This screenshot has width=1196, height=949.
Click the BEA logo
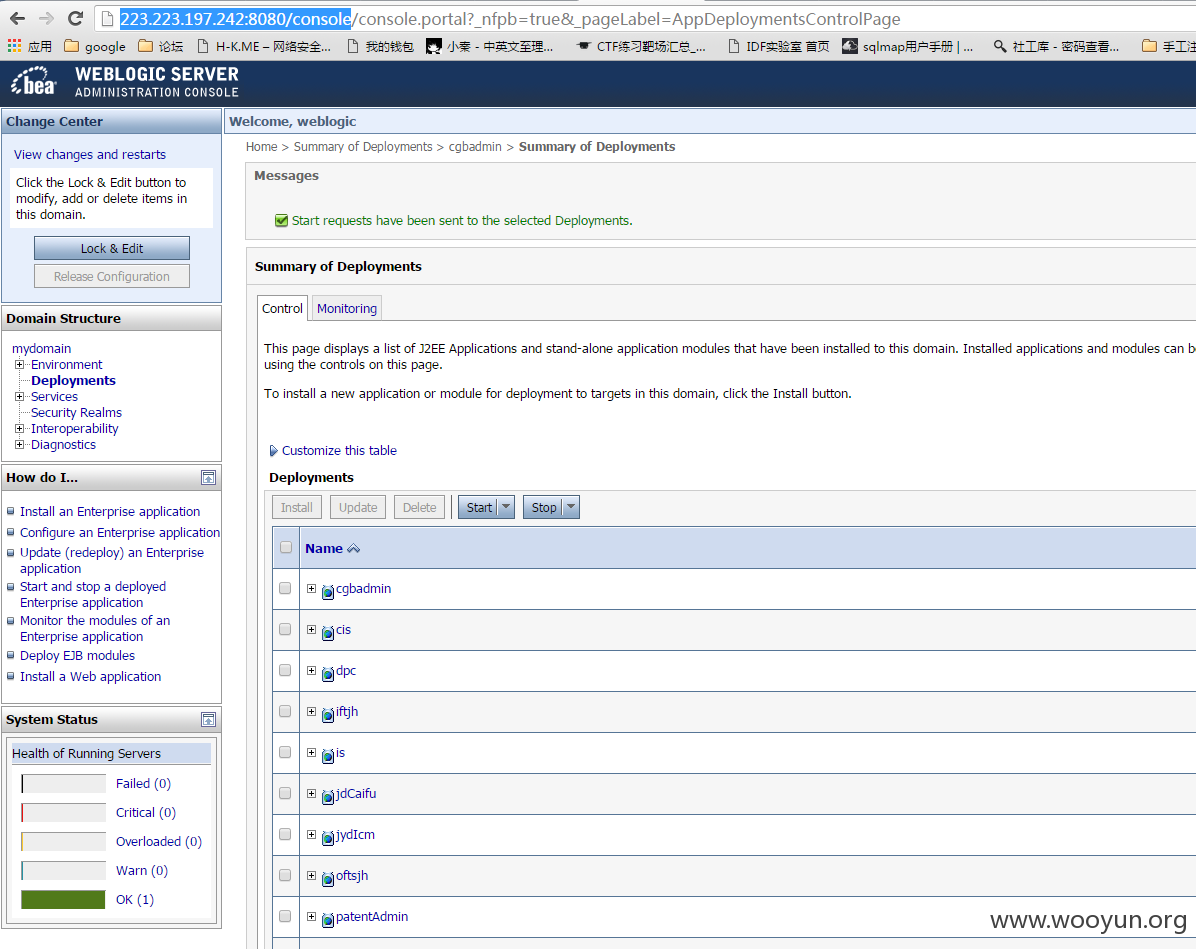(x=33, y=82)
